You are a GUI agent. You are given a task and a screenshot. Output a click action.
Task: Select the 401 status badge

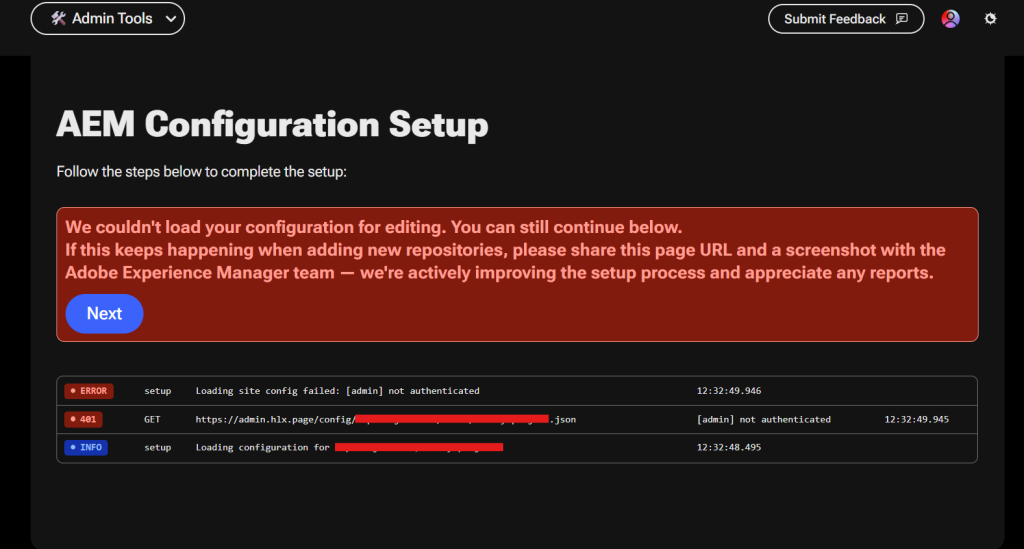pyautogui.click(x=83, y=419)
